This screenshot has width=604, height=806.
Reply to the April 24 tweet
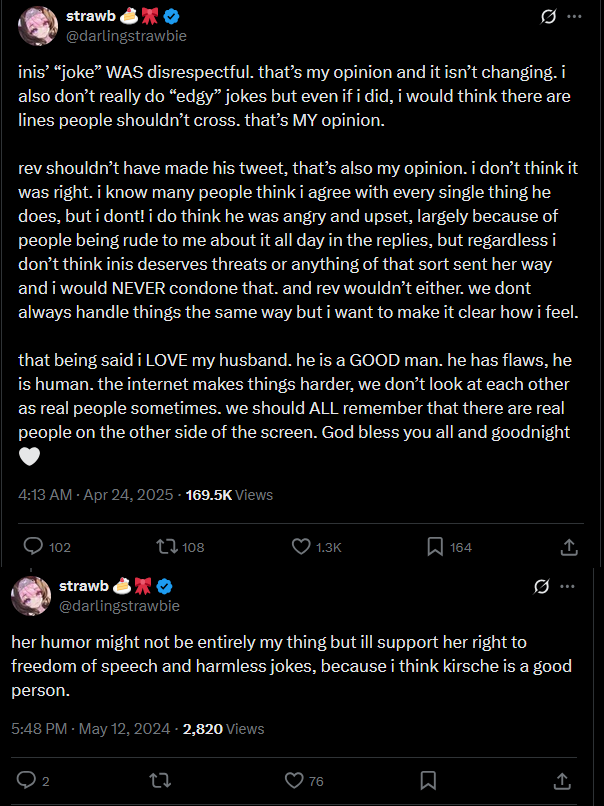33,547
